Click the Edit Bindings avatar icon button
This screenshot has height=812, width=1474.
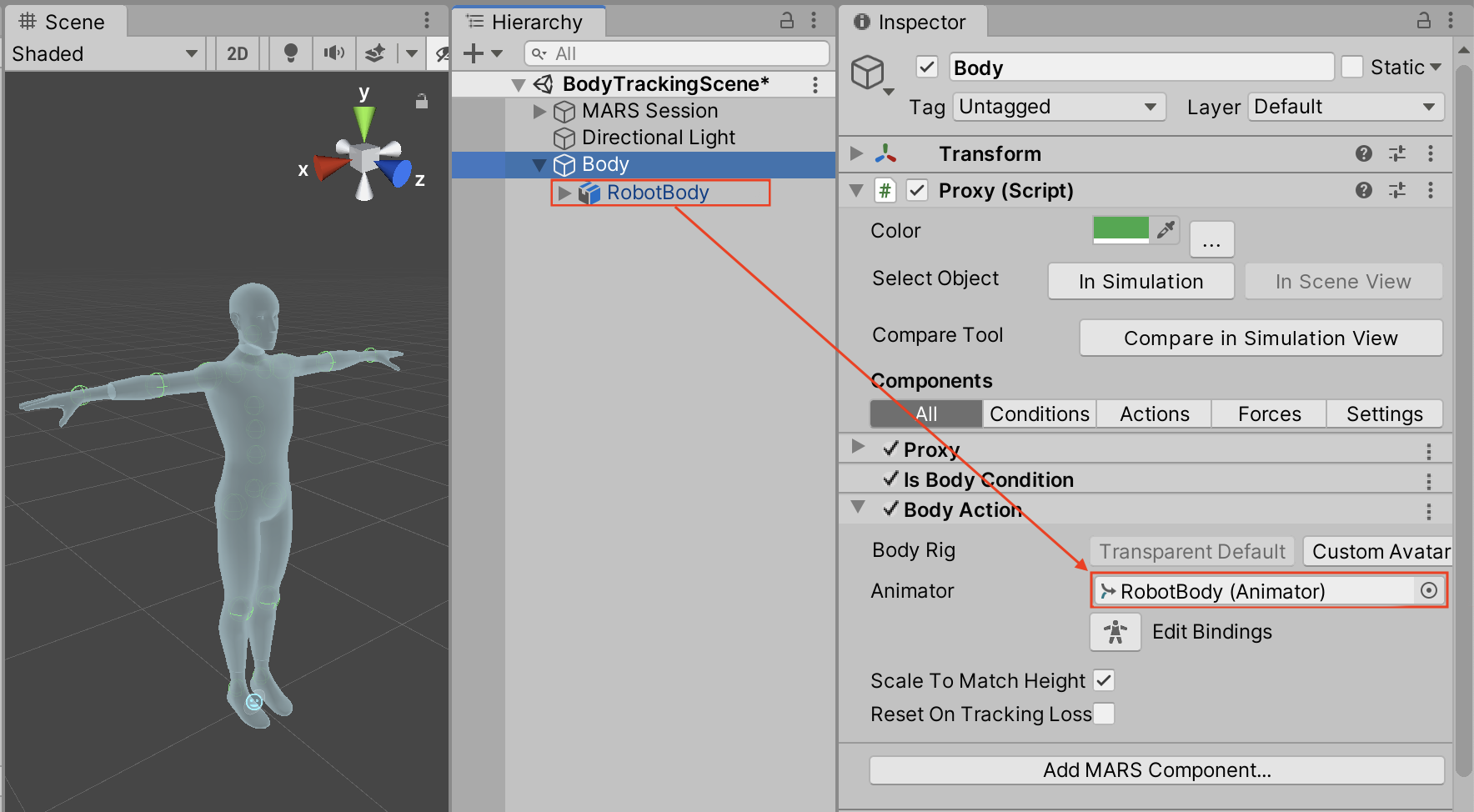pos(1115,632)
